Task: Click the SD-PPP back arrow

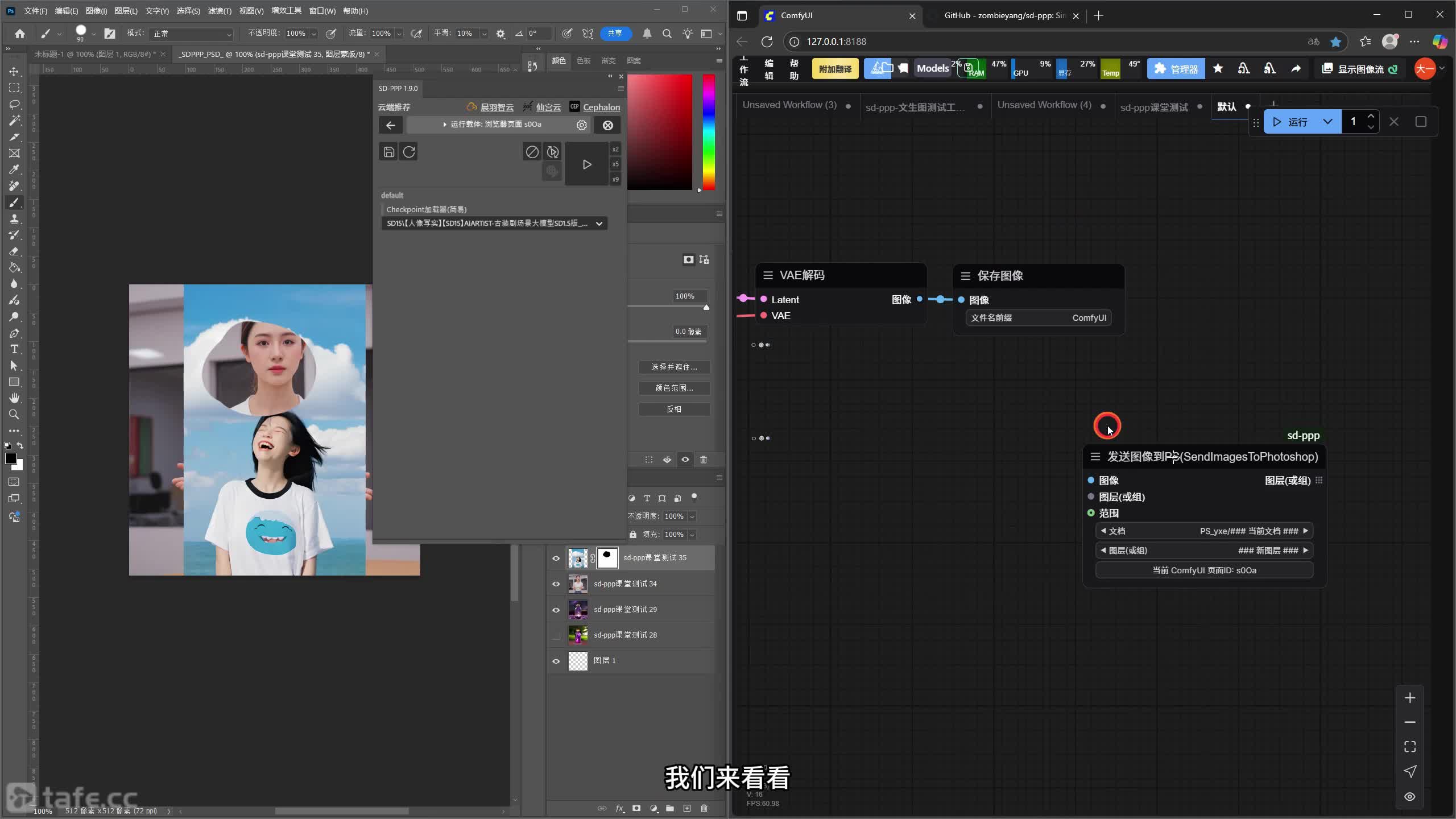Action: click(x=390, y=125)
